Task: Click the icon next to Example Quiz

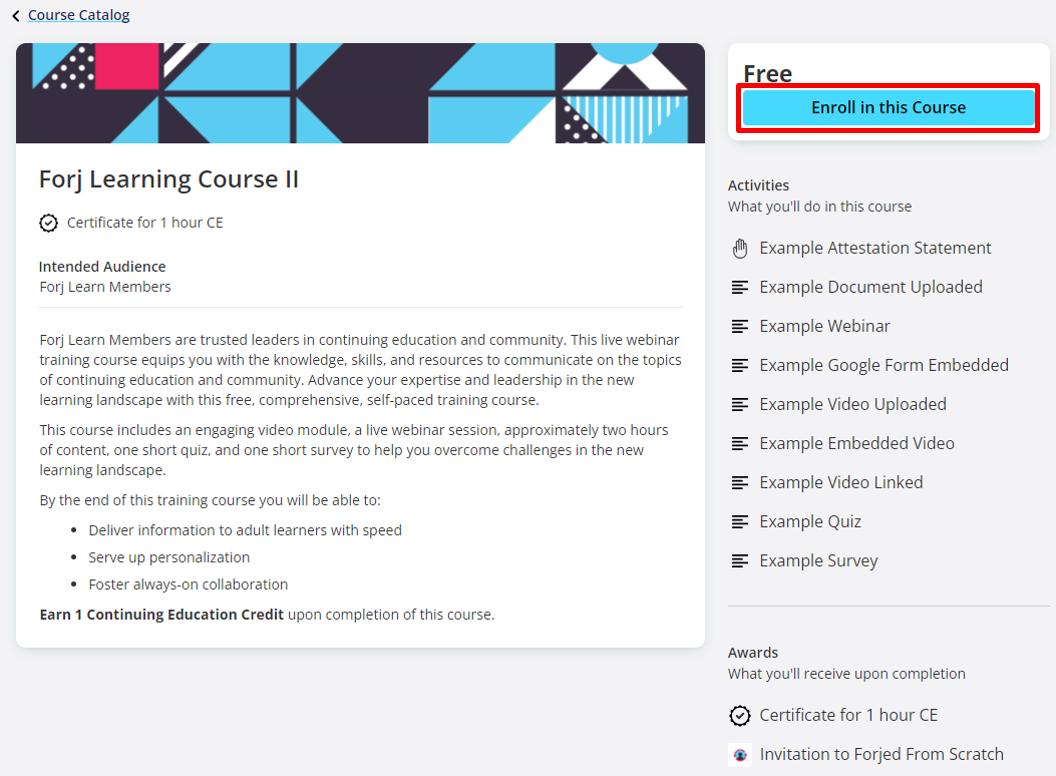Action: pyautogui.click(x=740, y=521)
